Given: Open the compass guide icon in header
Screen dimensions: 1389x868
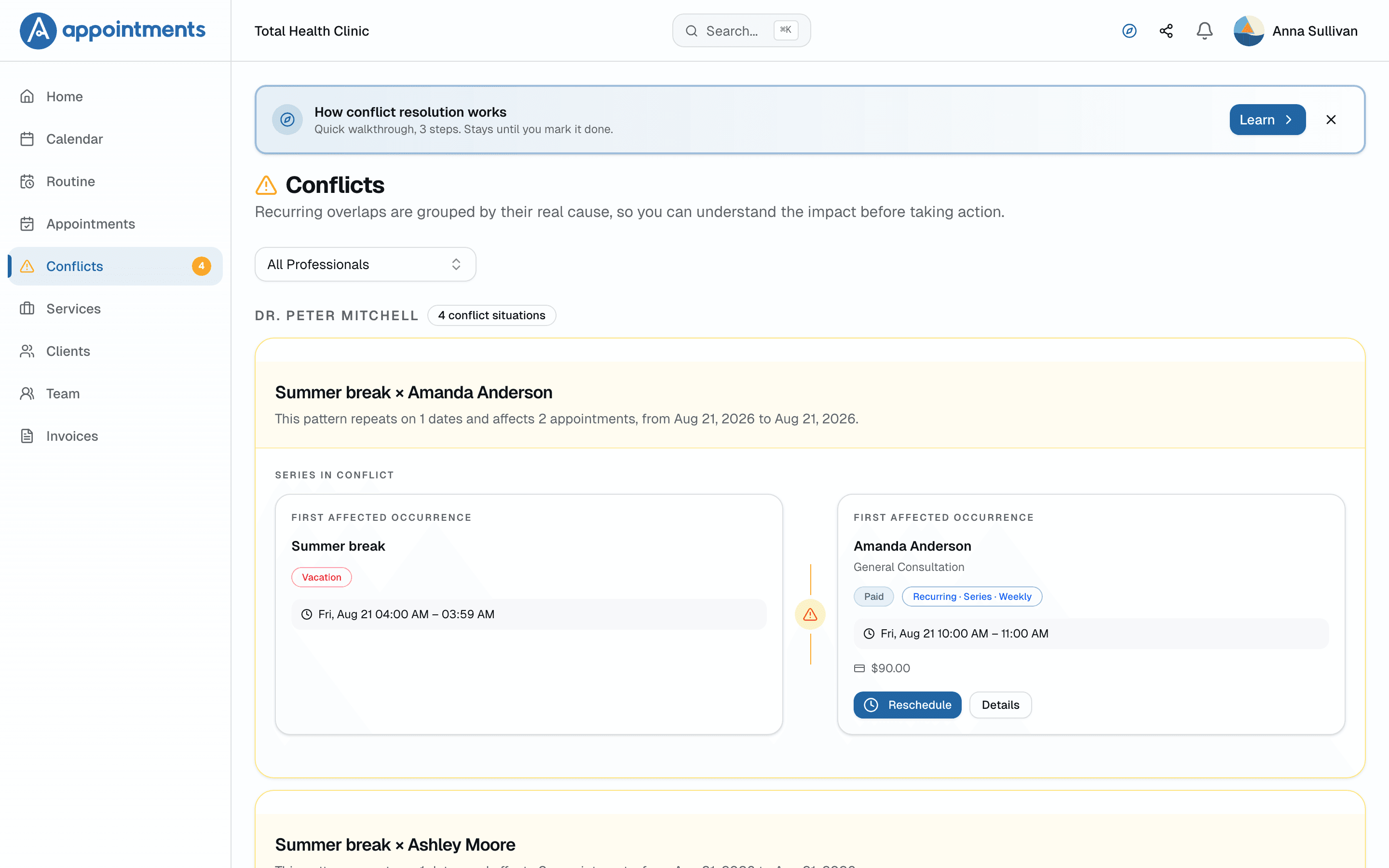Looking at the screenshot, I should point(1129,31).
